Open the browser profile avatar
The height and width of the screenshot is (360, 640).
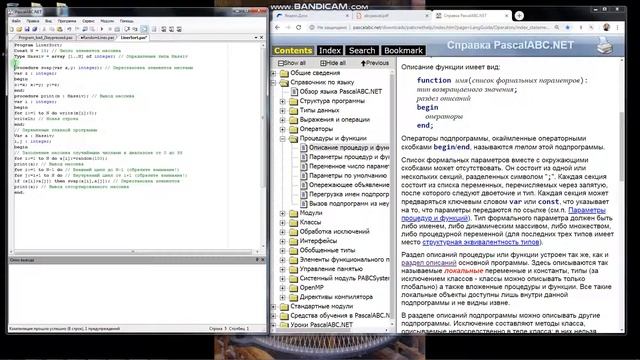[606, 27]
